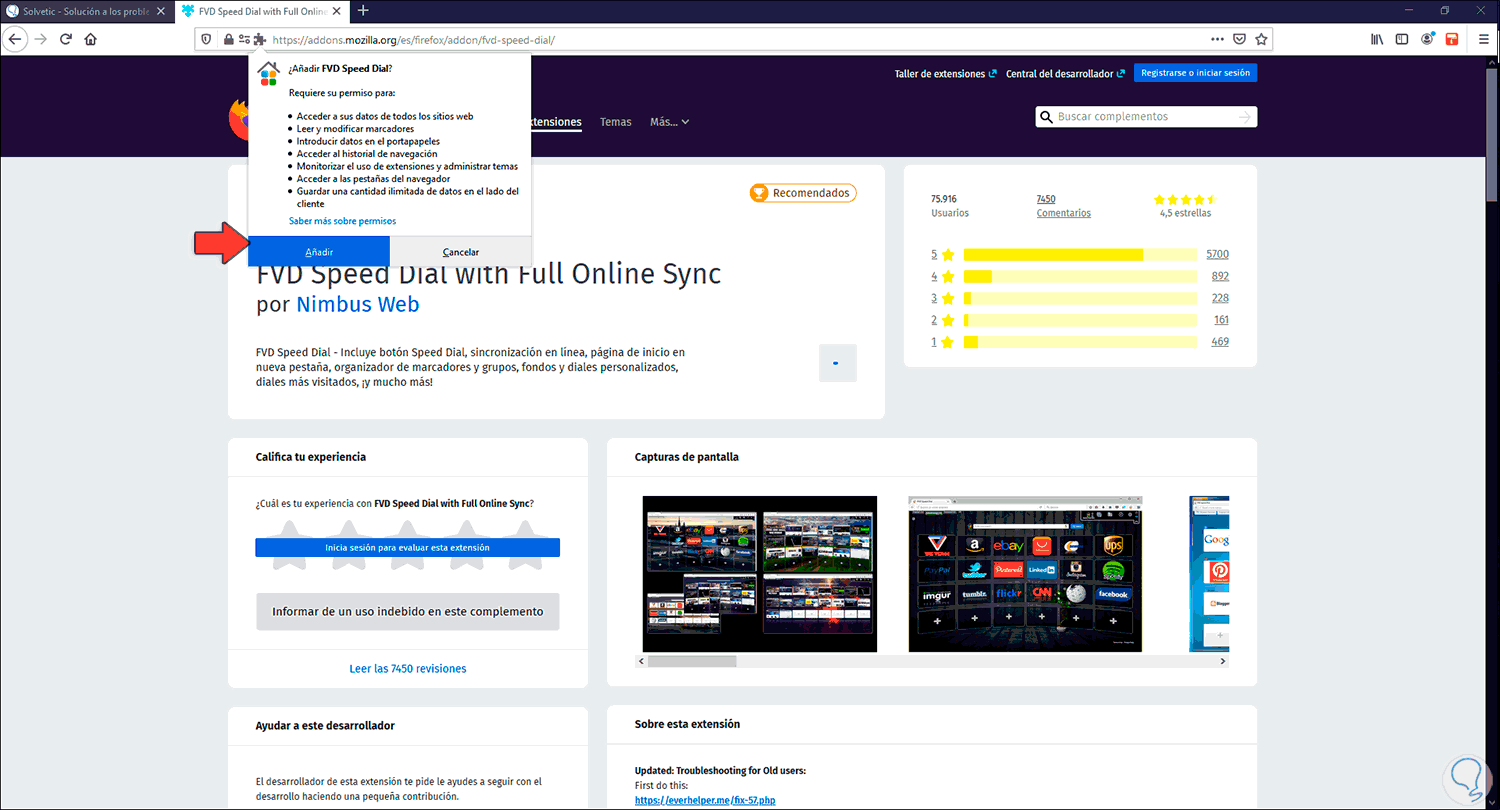Open the everhelper.me fix-57 link
Viewport: 1500px width, 810px height.
point(705,800)
